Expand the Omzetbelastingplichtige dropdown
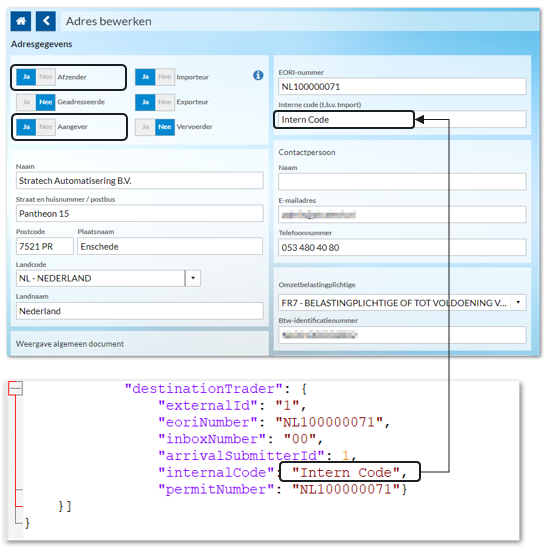The image size is (556, 557). [518, 303]
